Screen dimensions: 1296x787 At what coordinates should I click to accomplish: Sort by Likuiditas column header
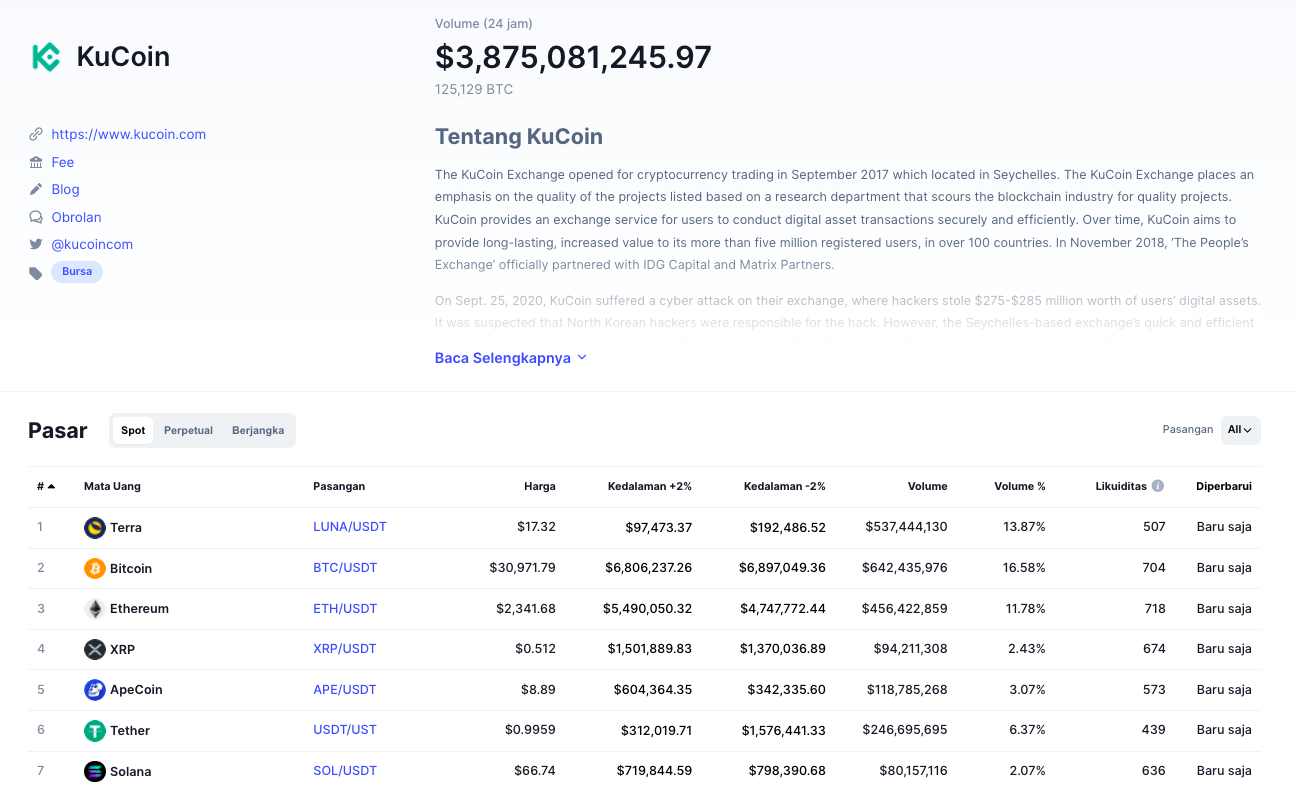1121,486
